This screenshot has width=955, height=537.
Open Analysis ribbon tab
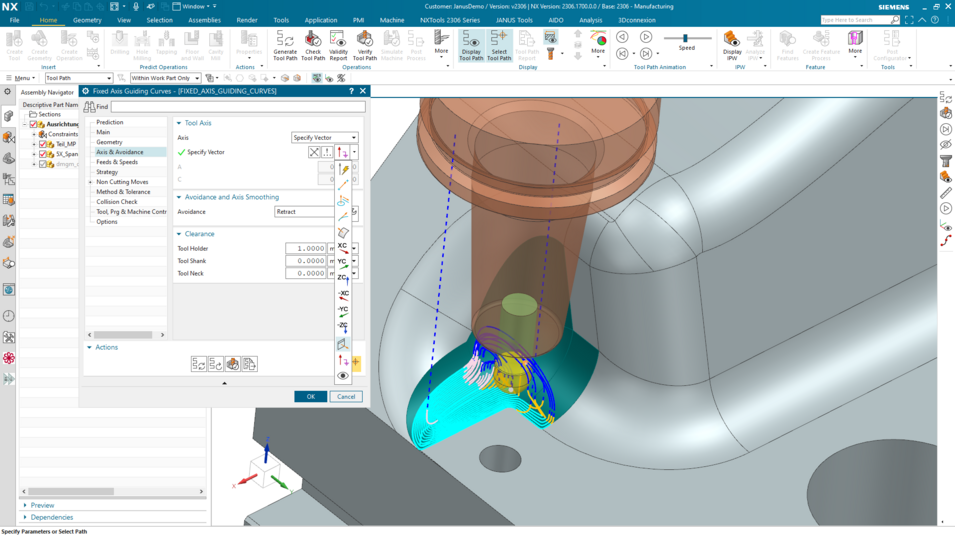click(590, 20)
